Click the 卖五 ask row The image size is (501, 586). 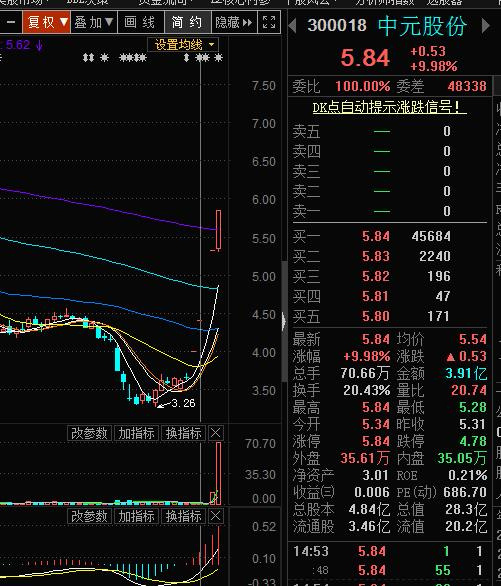[390, 132]
